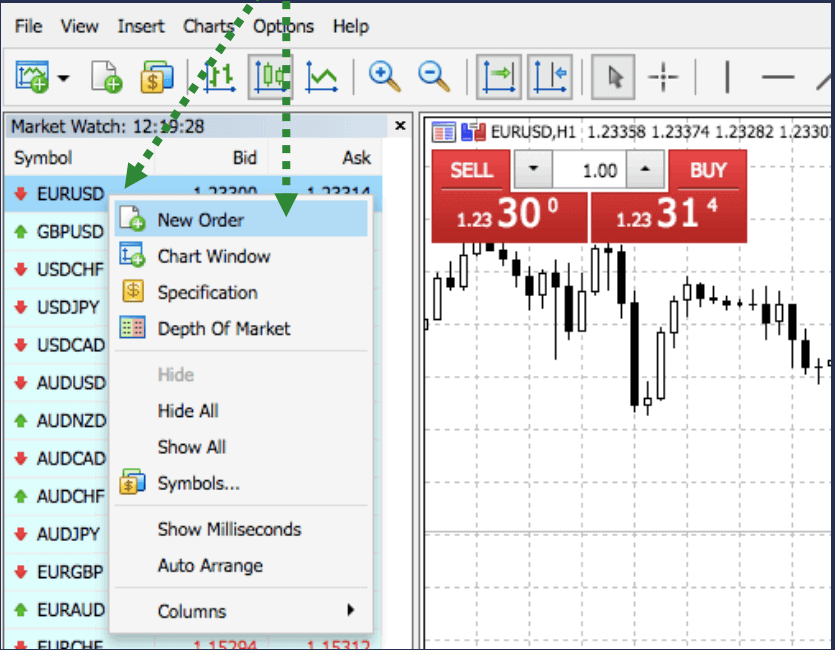The width and height of the screenshot is (835, 650).
Task: Select the candlestick chart display icon
Action: (x=269, y=76)
